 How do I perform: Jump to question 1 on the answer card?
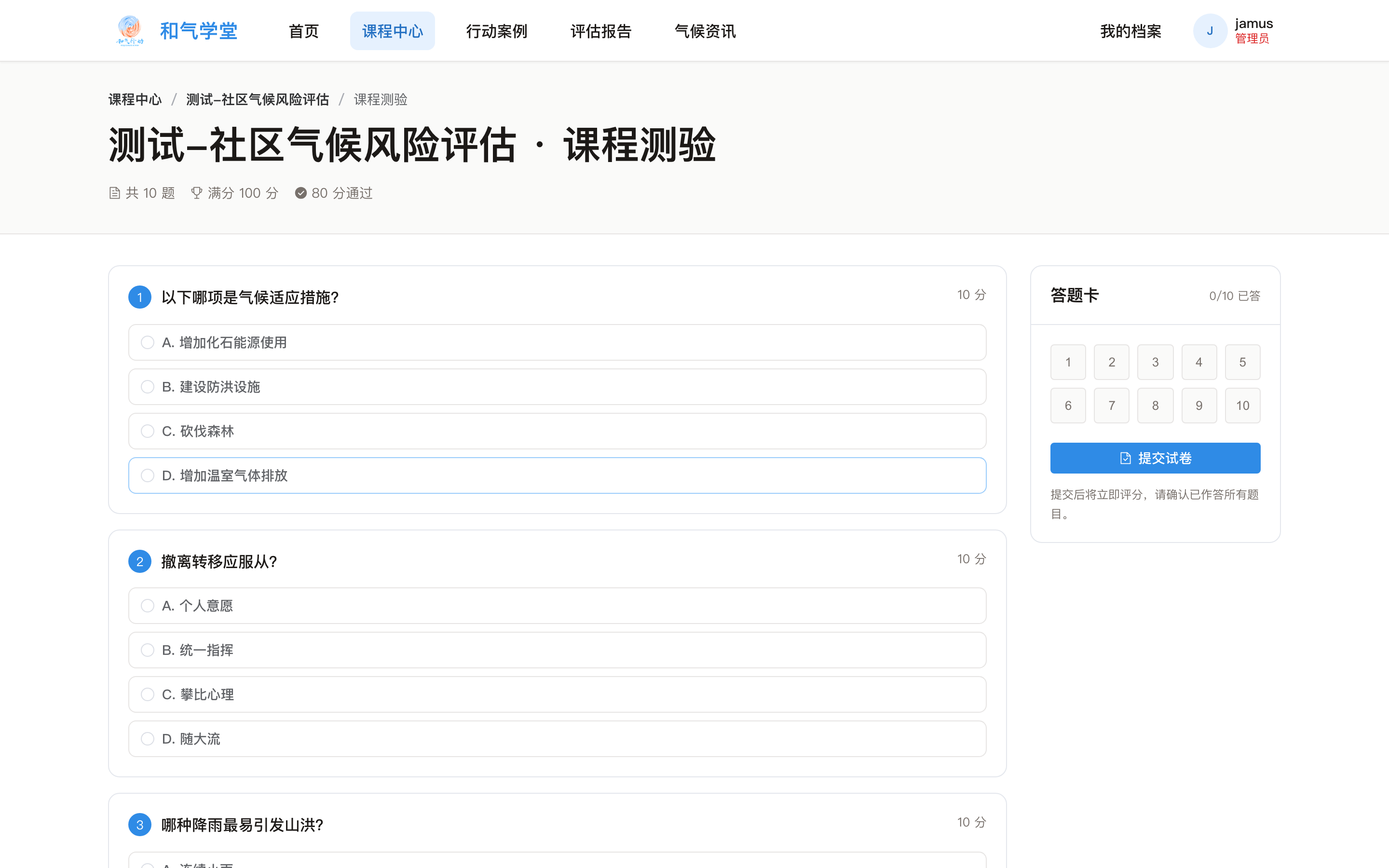pos(1068,362)
